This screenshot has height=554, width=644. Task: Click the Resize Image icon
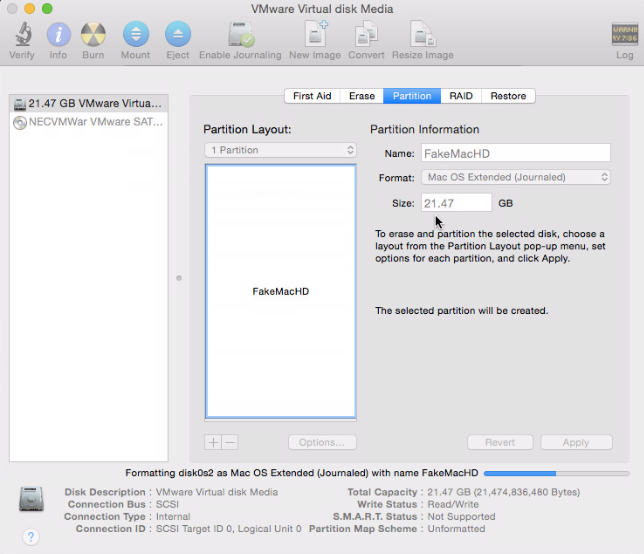pyautogui.click(x=423, y=34)
